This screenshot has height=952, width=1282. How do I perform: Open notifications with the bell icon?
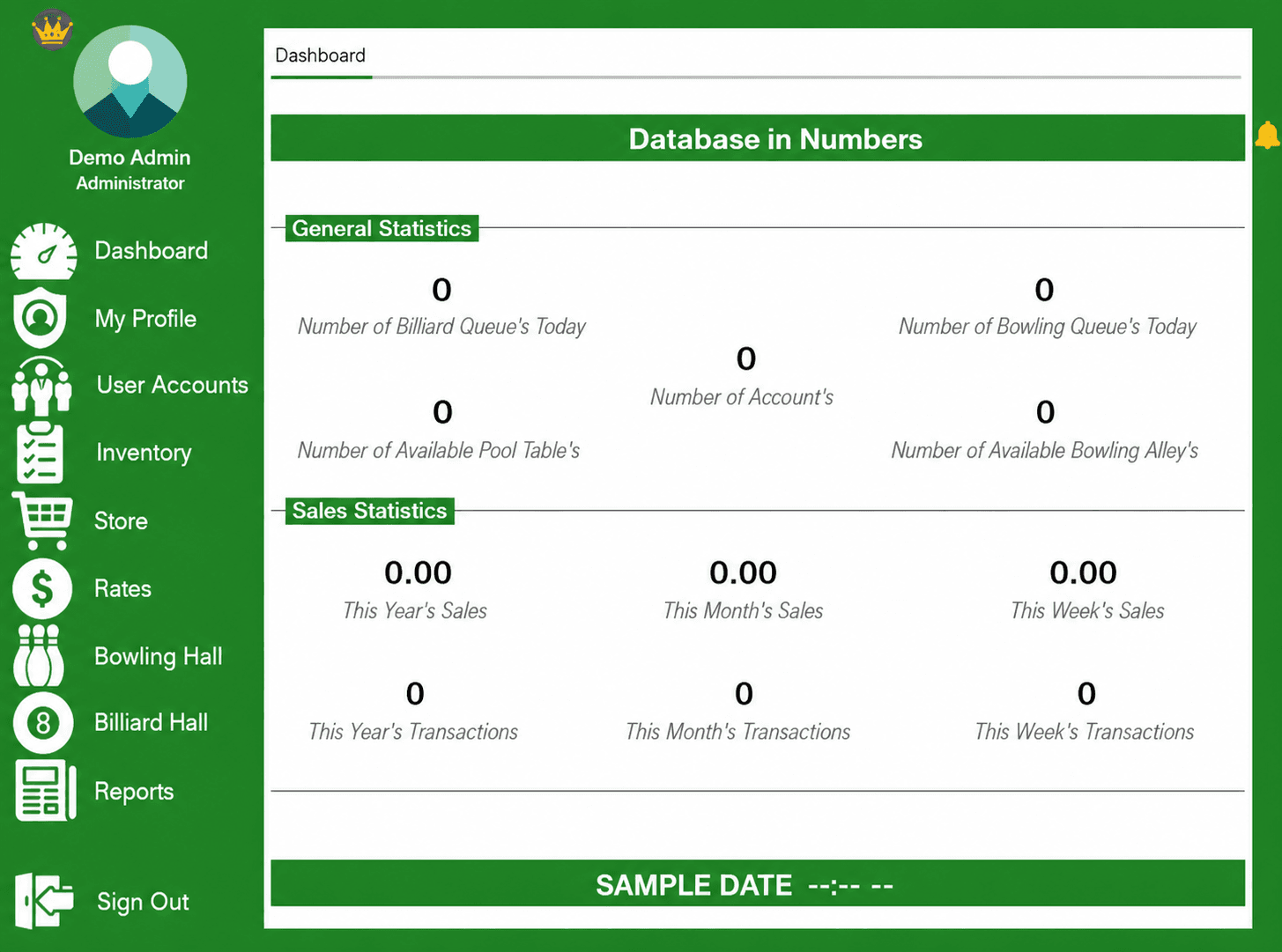click(x=1267, y=135)
